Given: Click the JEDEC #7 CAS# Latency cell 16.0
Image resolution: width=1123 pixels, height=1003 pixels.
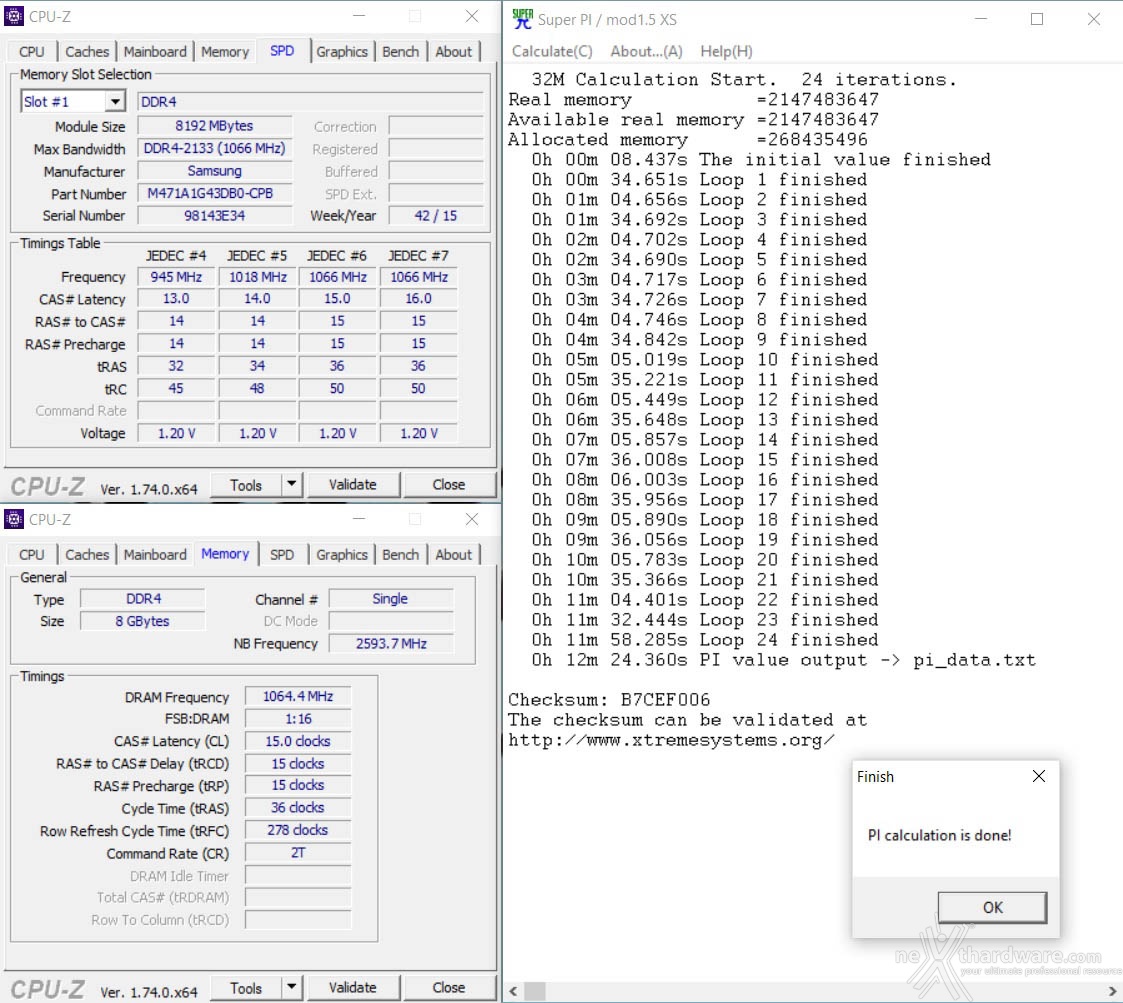Looking at the screenshot, I should 418,299.
